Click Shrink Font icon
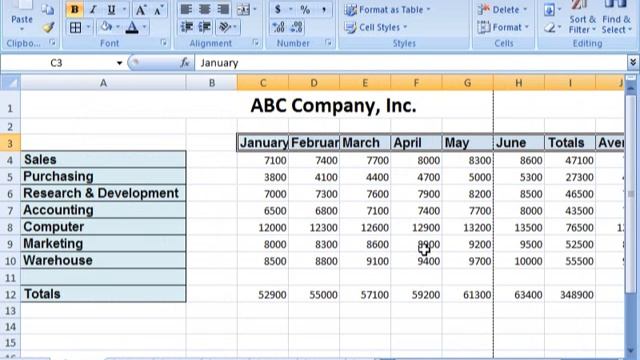 click(x=158, y=9)
